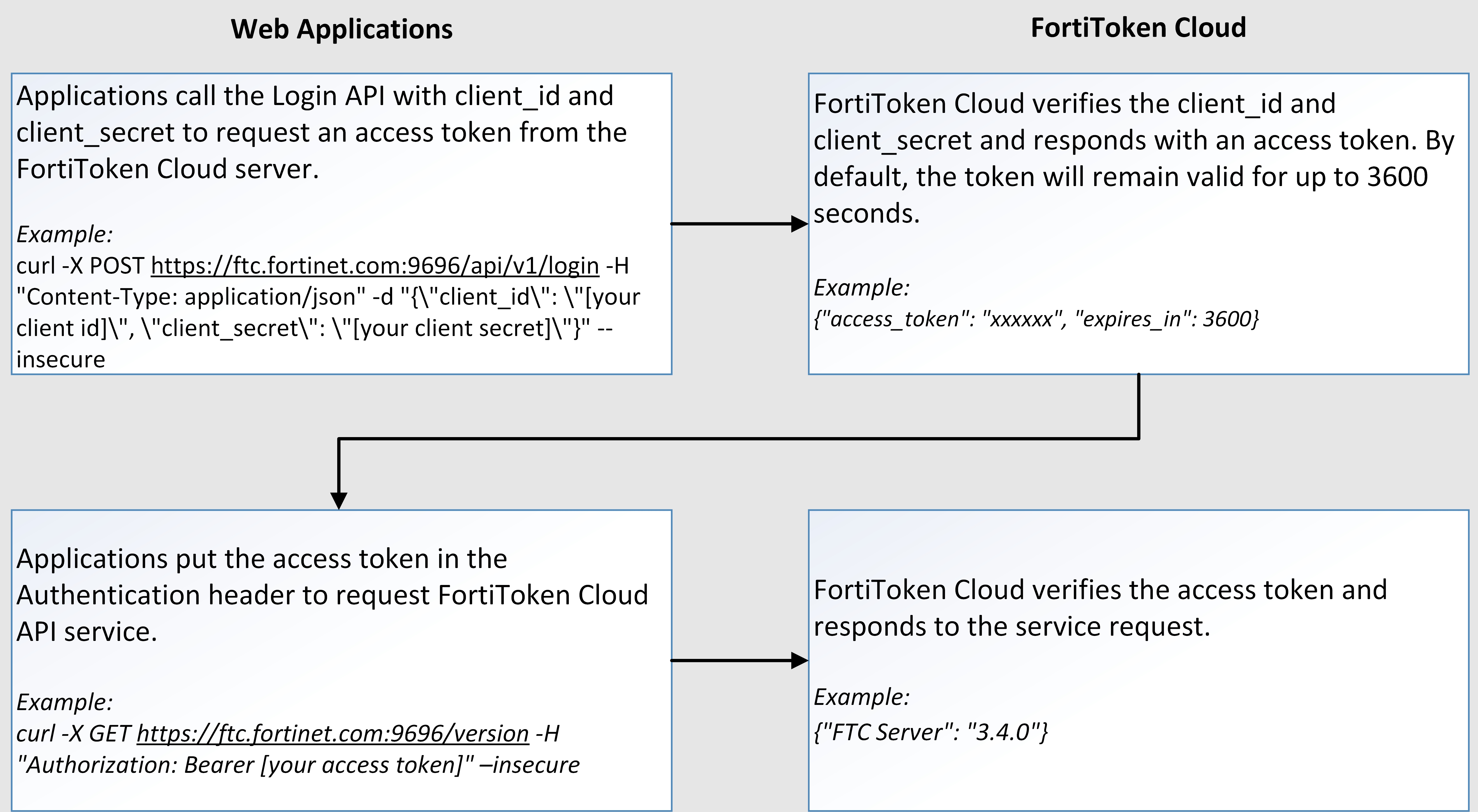Click 'Example:' label above the access_token JSON
1478x812 pixels.
coord(862,287)
